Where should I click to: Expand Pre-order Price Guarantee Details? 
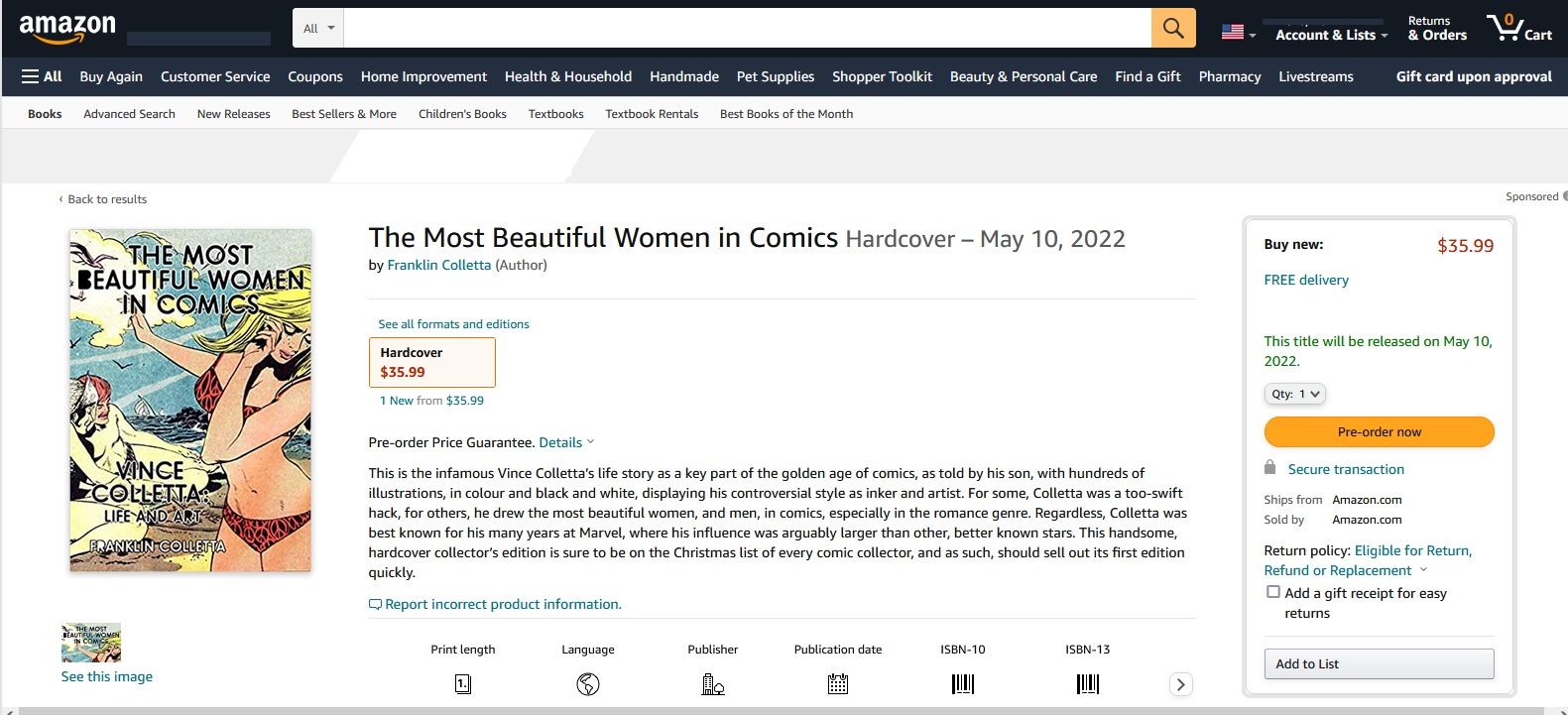[566, 442]
